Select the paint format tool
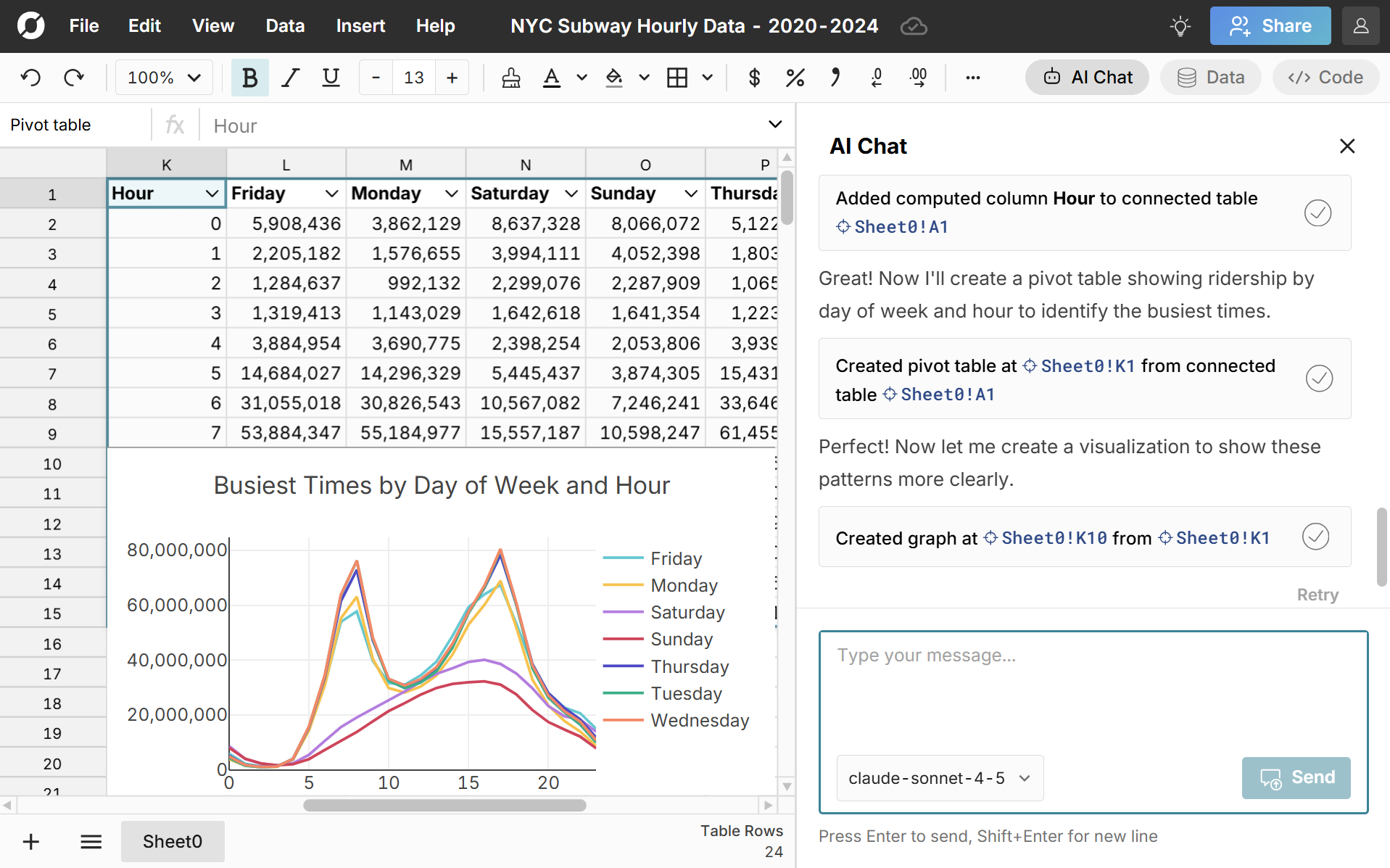1390x868 pixels. (511, 77)
